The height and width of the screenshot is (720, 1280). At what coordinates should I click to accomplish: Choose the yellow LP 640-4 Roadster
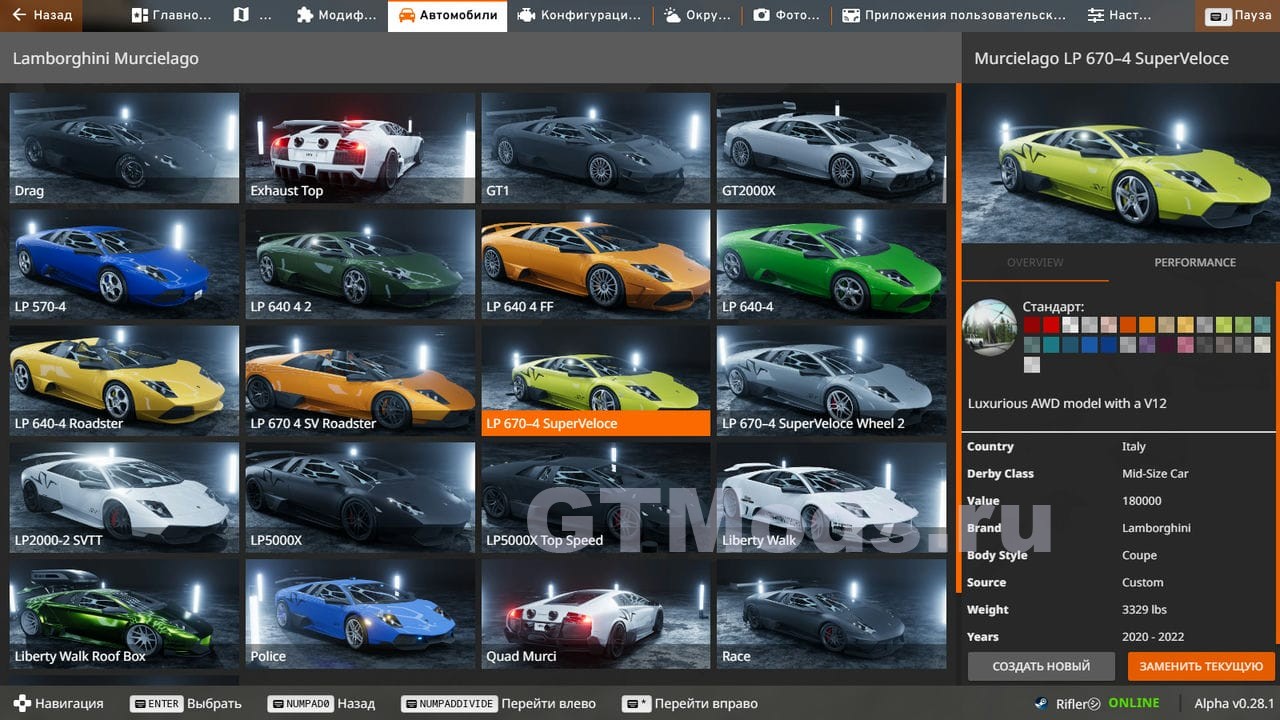[124, 381]
